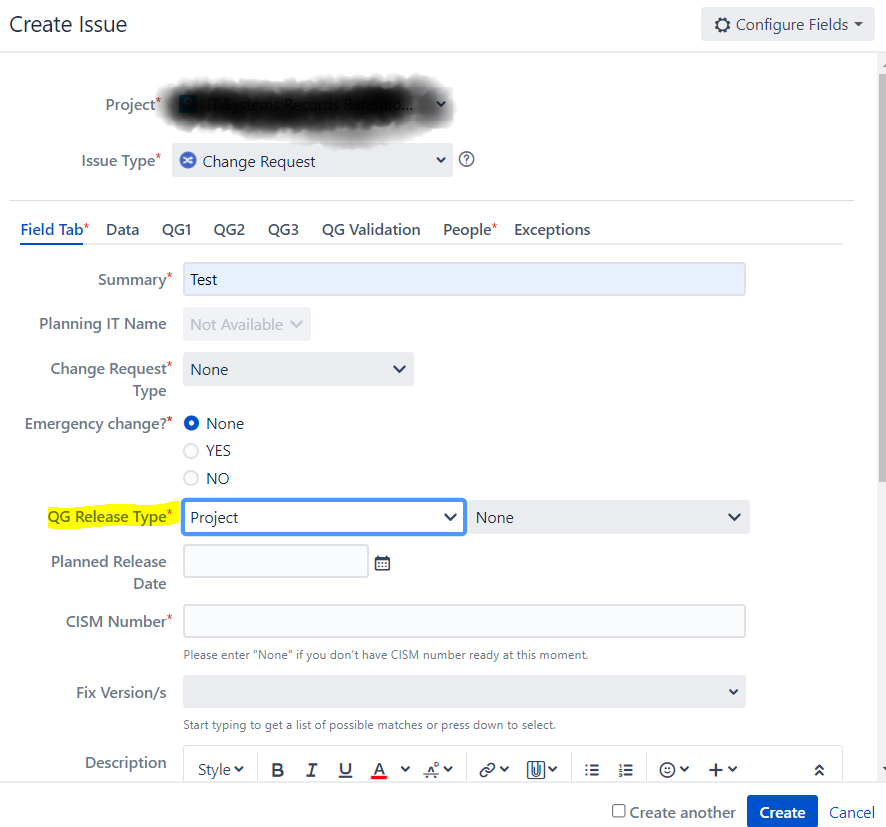
Task: Select the YES radio button for Emergency change
Action: (x=191, y=451)
